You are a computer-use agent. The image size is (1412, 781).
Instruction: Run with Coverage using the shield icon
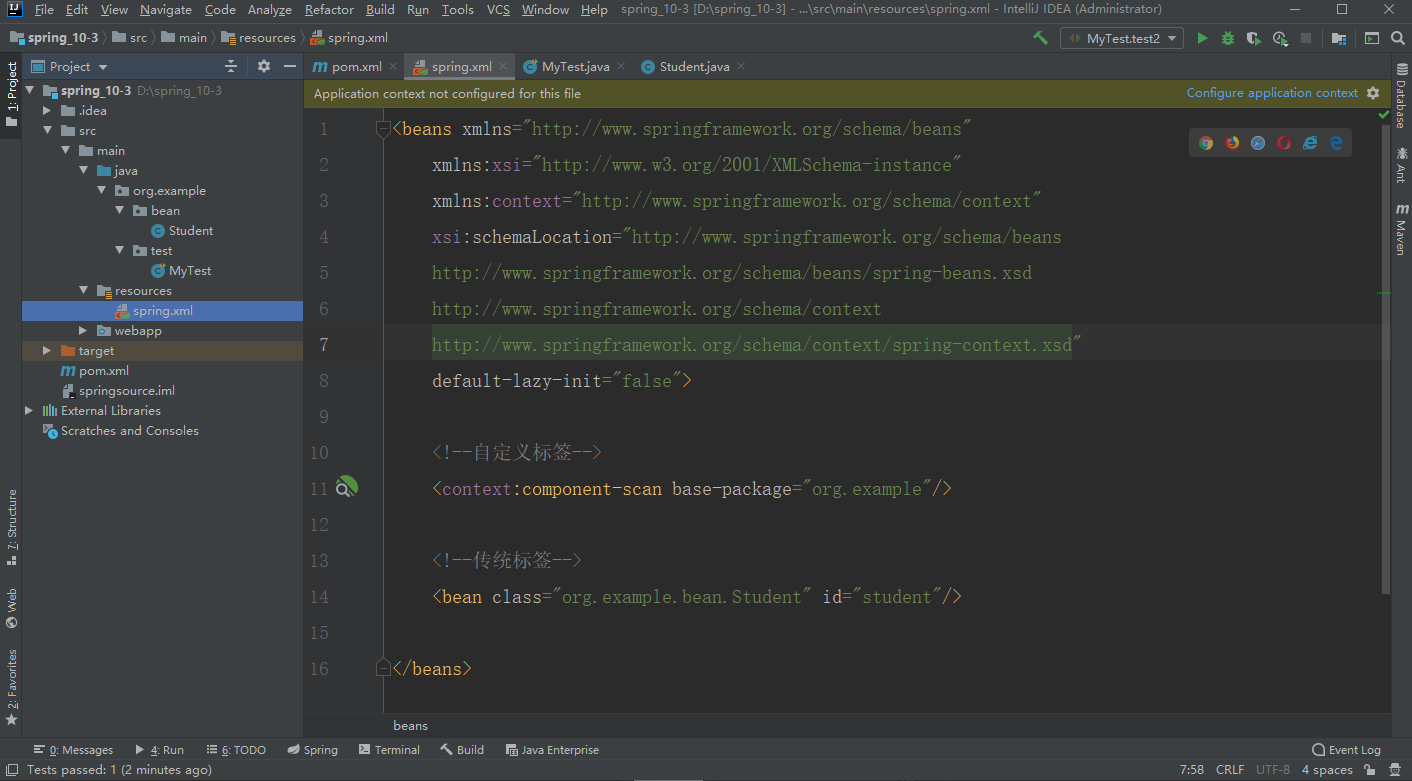point(1254,38)
